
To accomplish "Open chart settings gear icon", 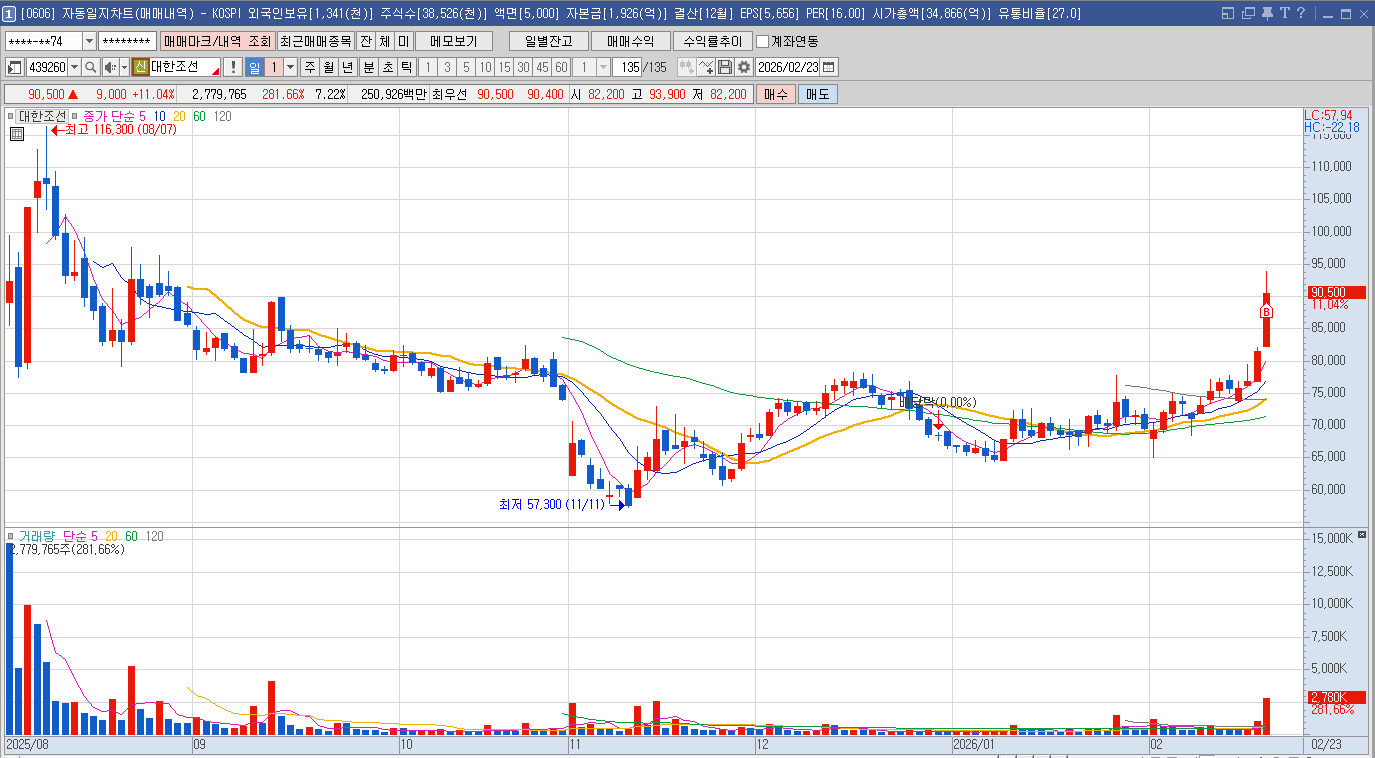I will tap(743, 67).
